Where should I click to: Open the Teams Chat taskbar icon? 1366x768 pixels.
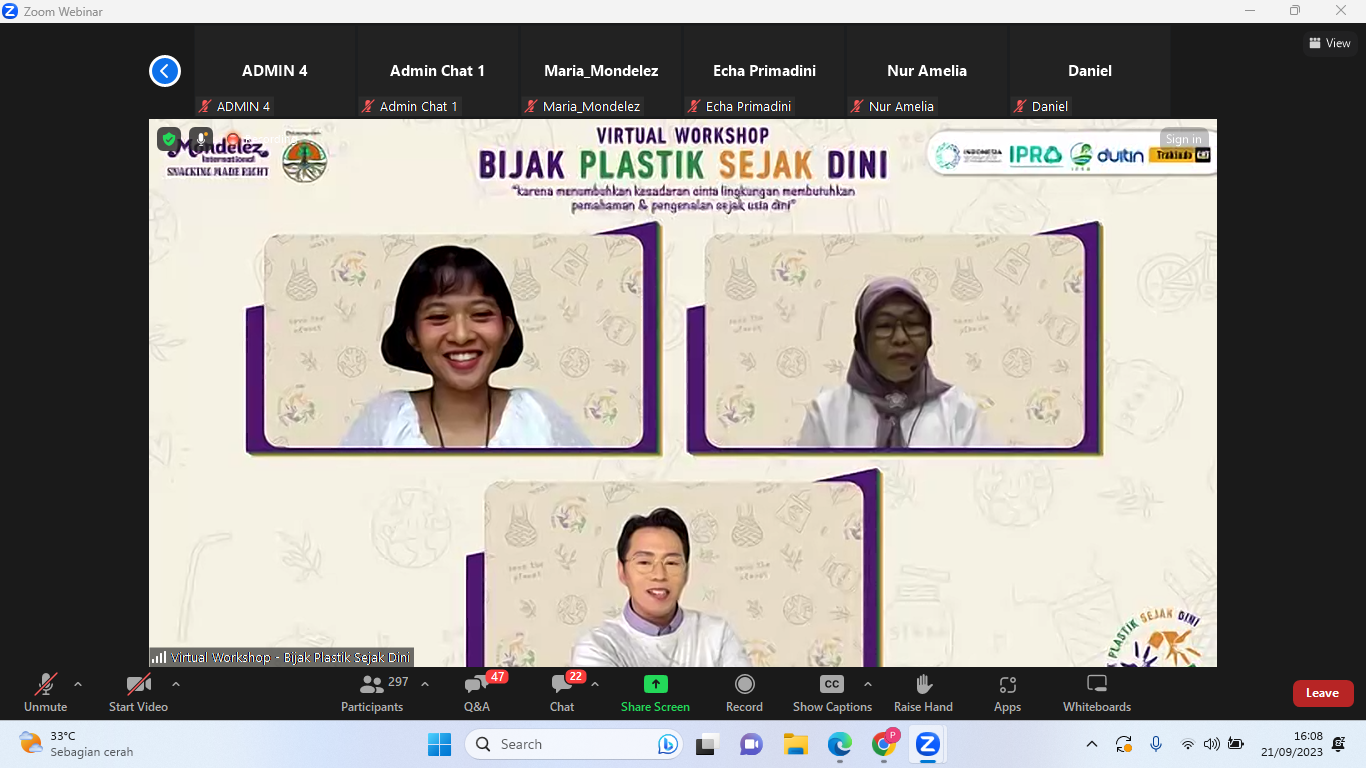pyautogui.click(x=751, y=744)
